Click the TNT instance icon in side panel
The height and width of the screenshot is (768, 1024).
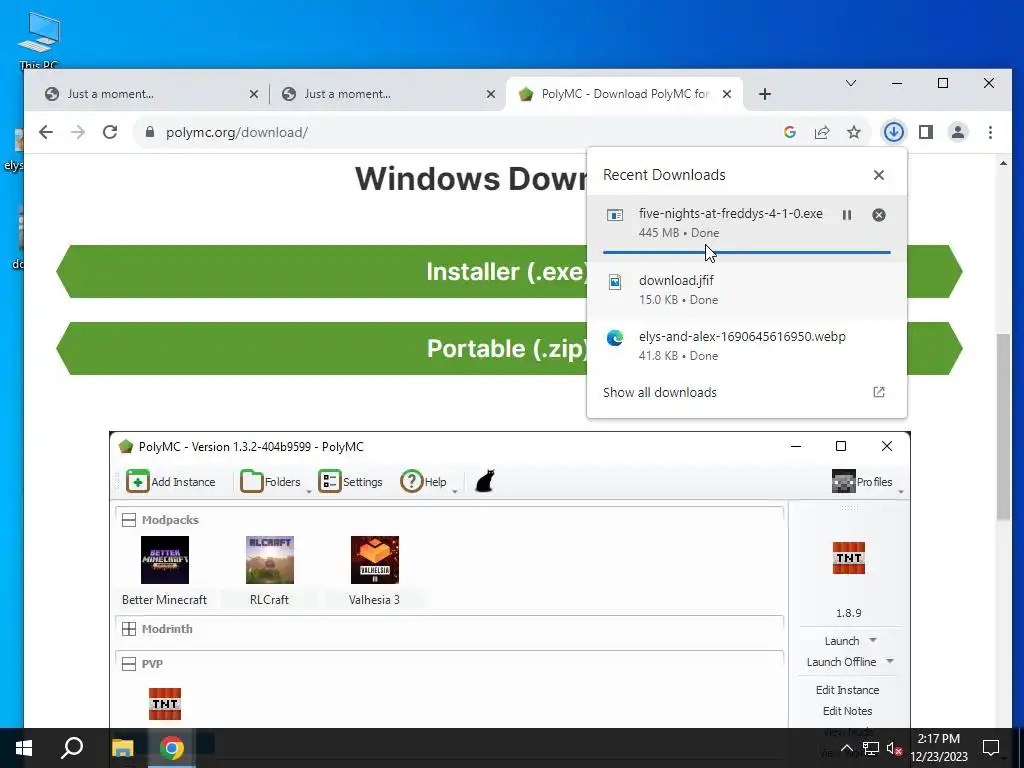[848, 558]
